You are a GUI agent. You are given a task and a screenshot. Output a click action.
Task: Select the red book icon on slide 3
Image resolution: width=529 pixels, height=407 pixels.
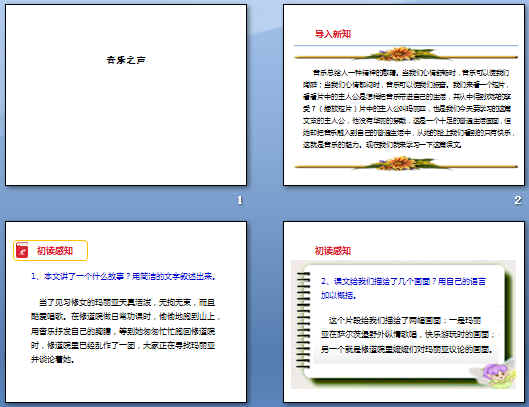pos(22,250)
